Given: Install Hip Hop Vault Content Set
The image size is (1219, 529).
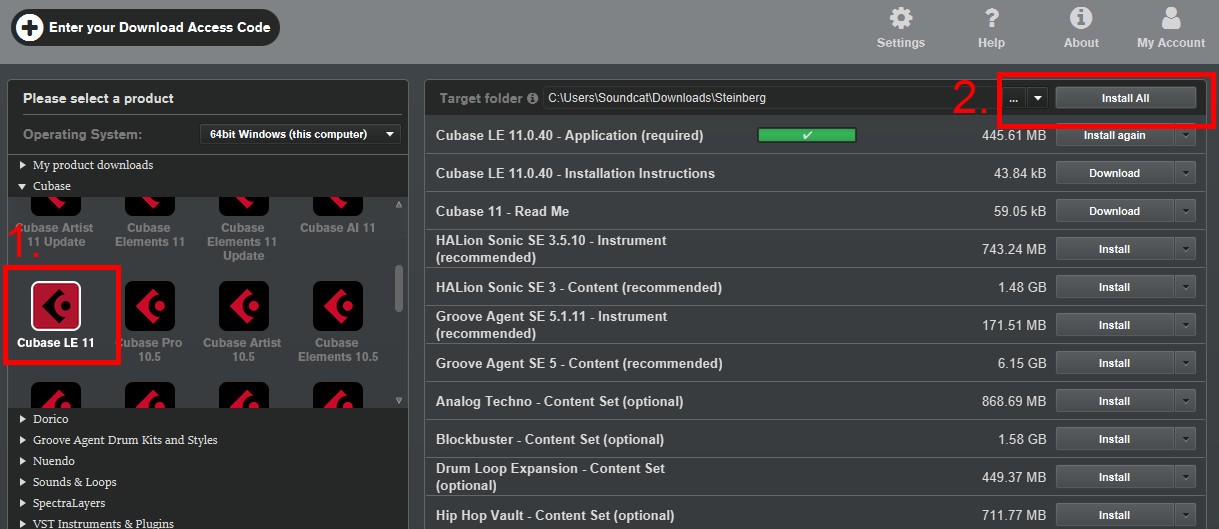Looking at the screenshot, I should [1114, 515].
